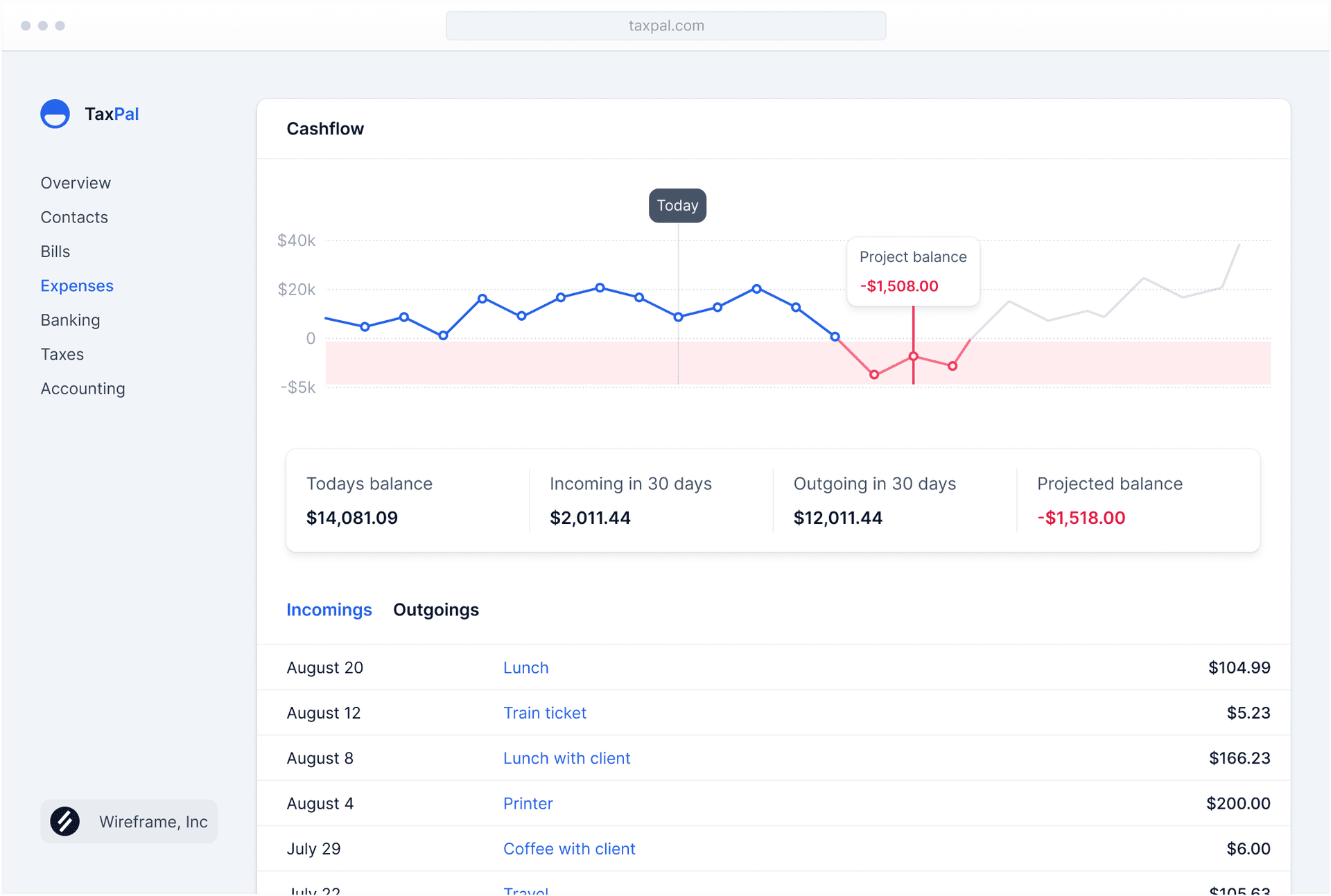Switch to the Outgoings tab

point(436,610)
